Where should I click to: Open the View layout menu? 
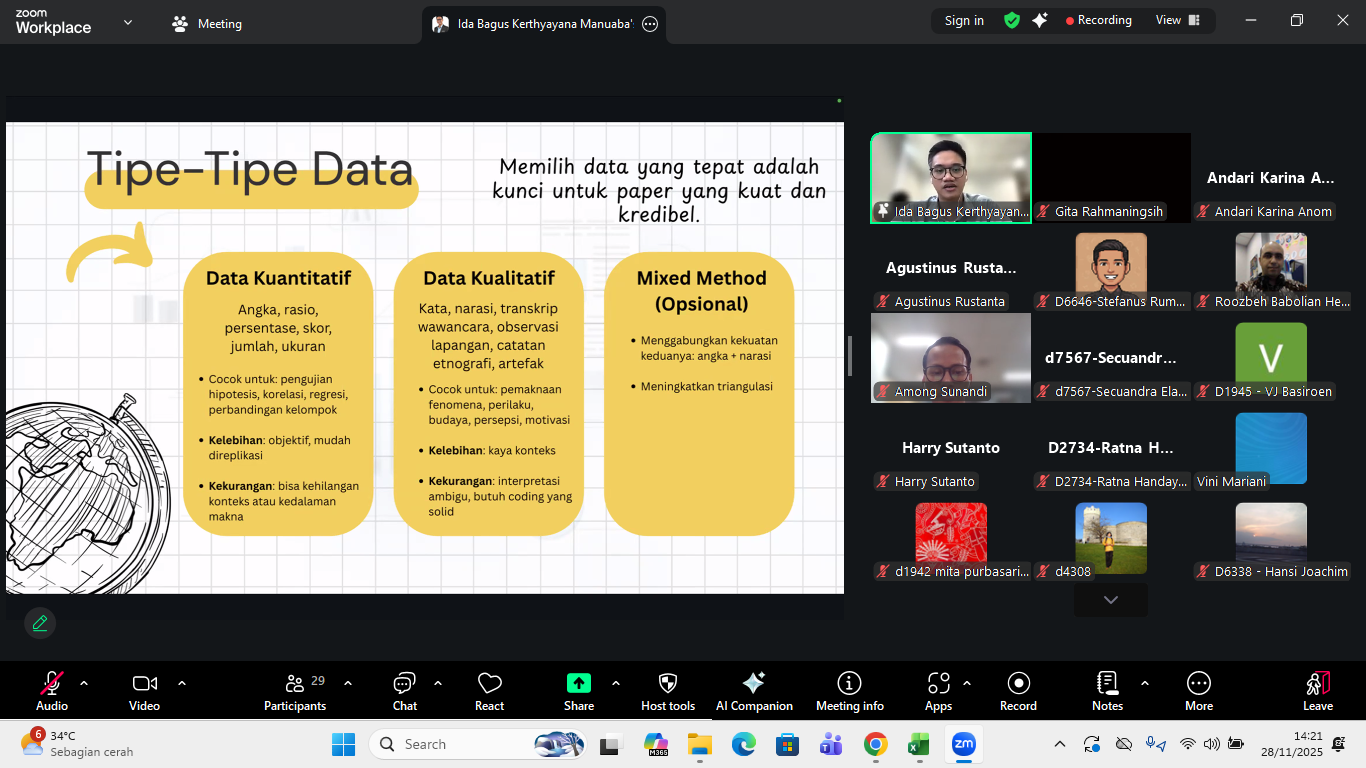(1178, 20)
